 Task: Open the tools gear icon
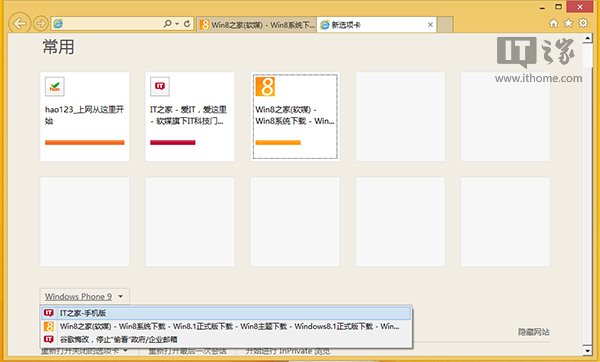coord(583,23)
